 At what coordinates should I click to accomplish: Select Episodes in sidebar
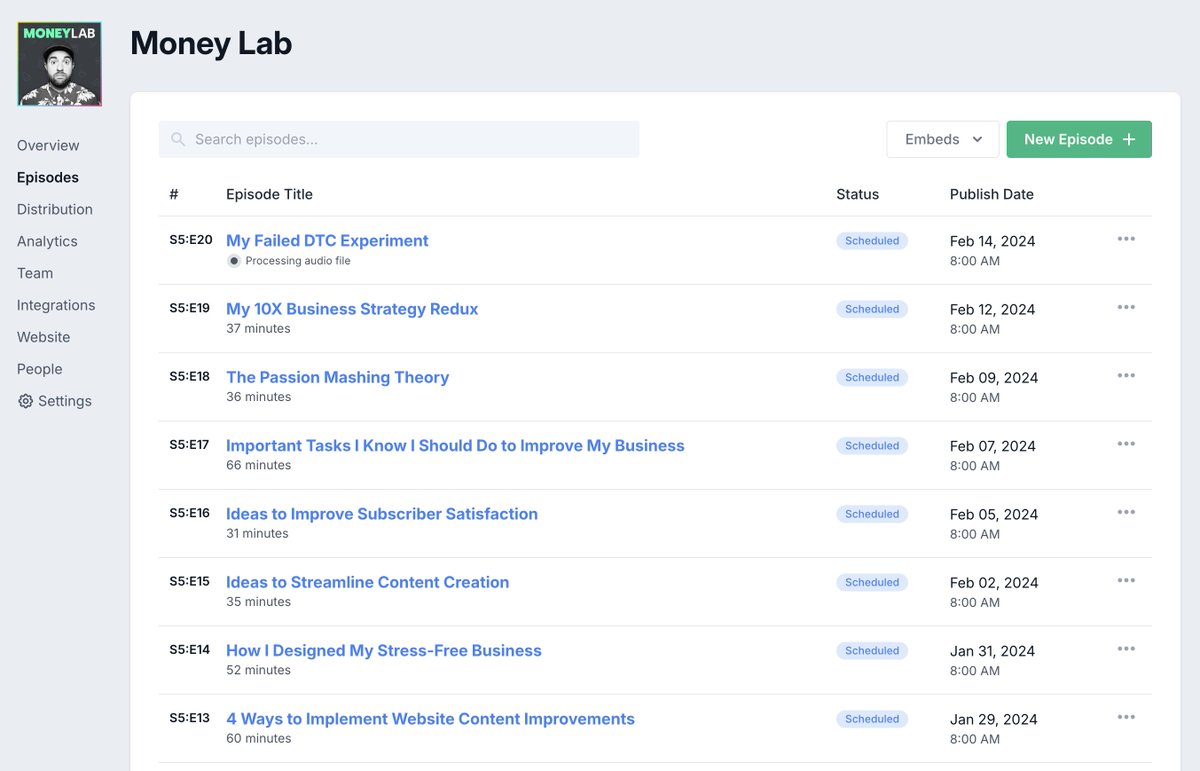click(48, 177)
